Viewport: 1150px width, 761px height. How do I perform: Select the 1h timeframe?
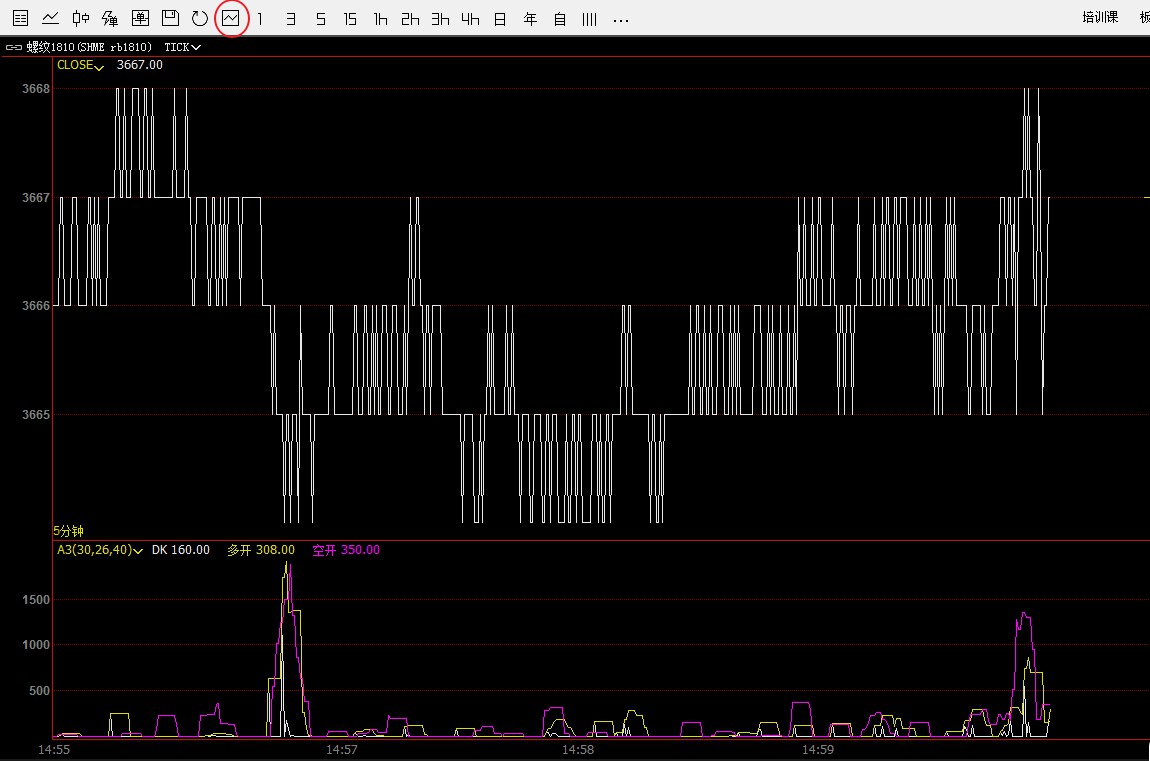(380, 19)
